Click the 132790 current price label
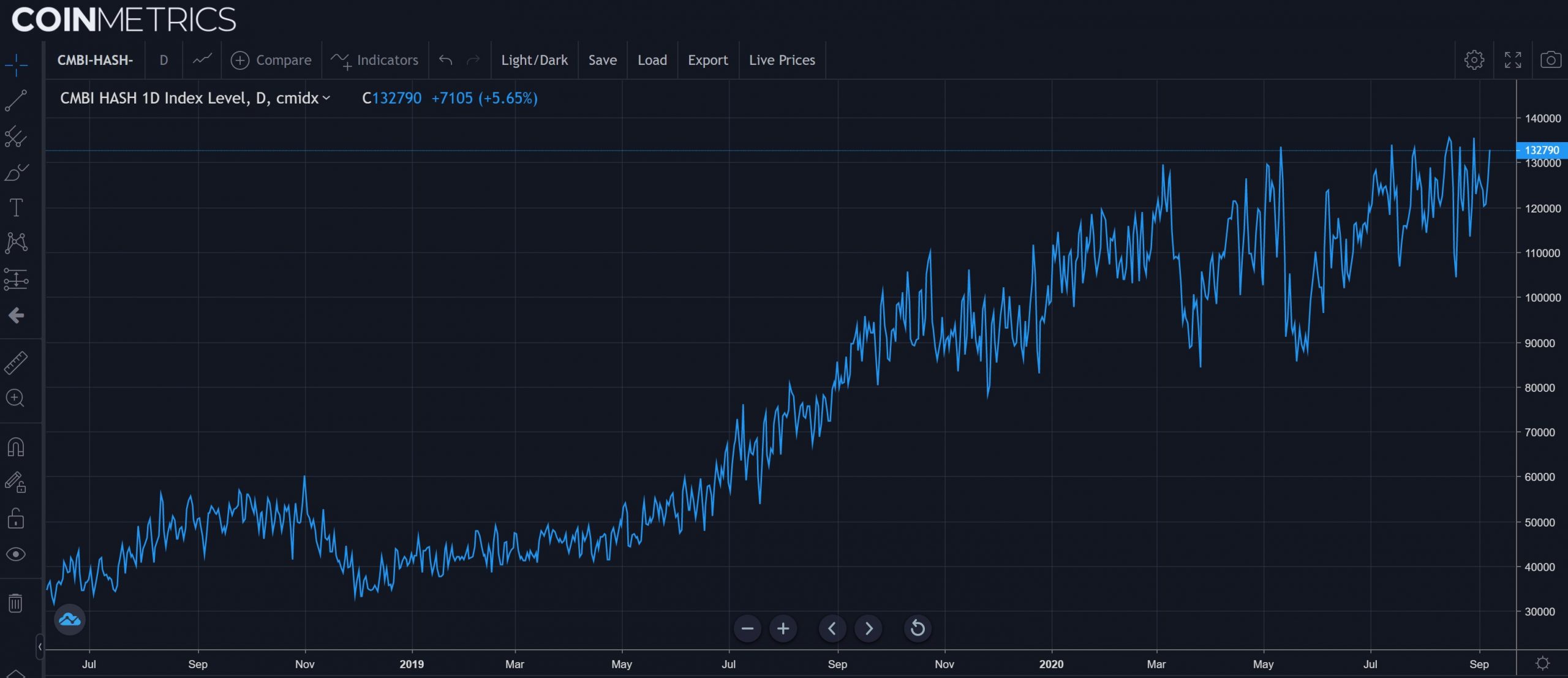This screenshot has width=1568, height=678. point(1541,150)
